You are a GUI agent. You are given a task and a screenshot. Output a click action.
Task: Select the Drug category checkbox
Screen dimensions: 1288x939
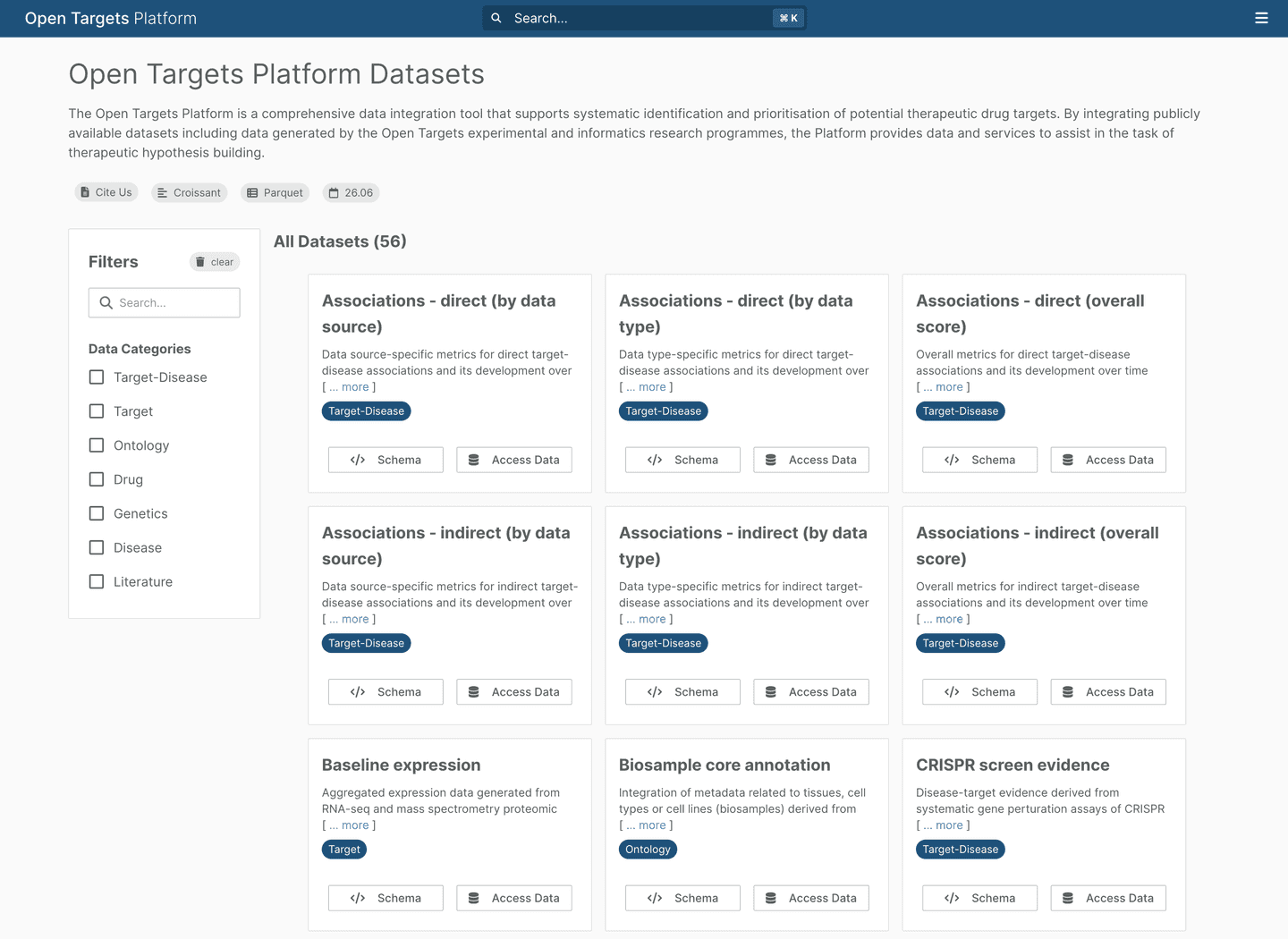97,479
